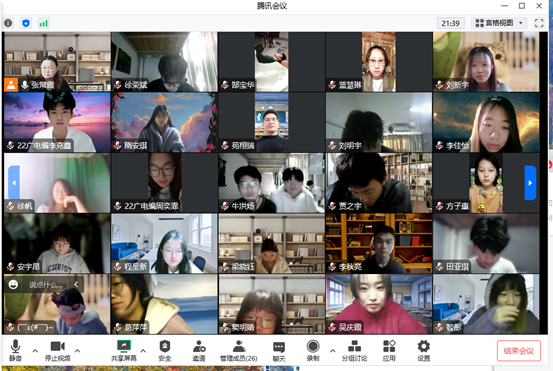Go to next page of video grid

(x=530, y=183)
